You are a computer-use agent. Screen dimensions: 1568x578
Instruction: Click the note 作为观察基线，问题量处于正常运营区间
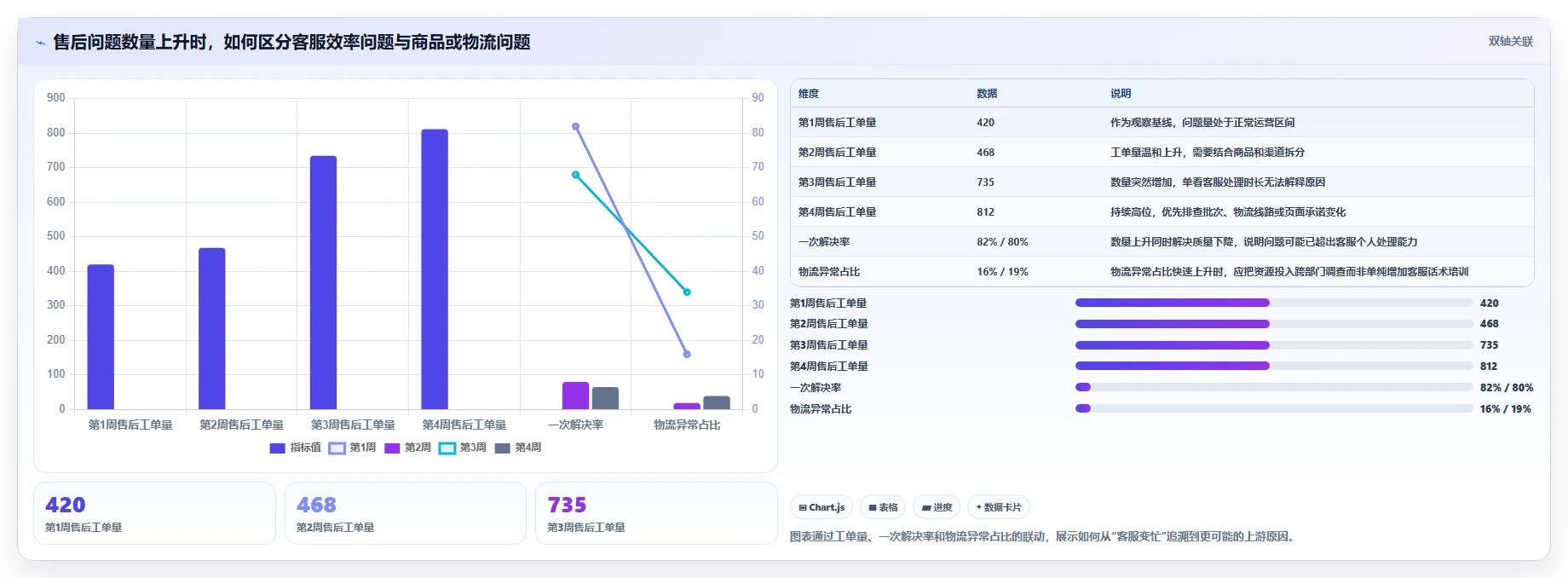(x=1202, y=123)
